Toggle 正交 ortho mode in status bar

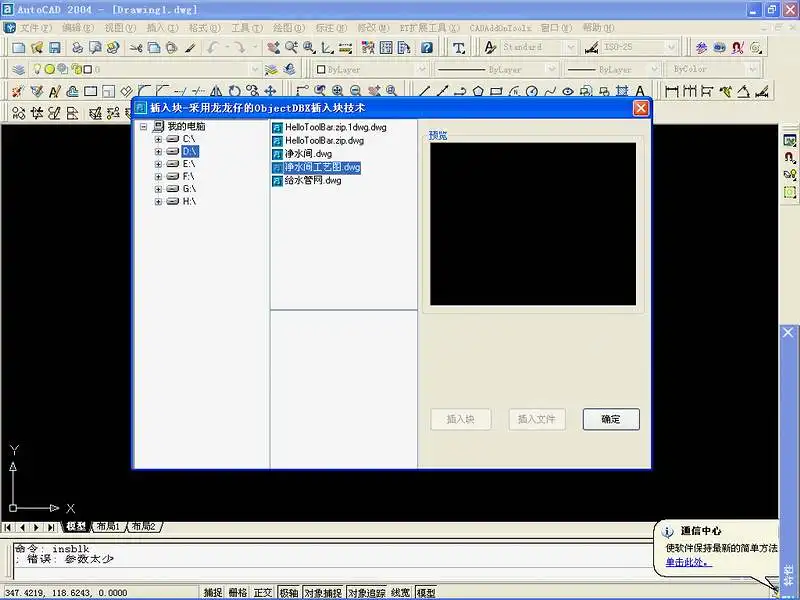[263, 592]
